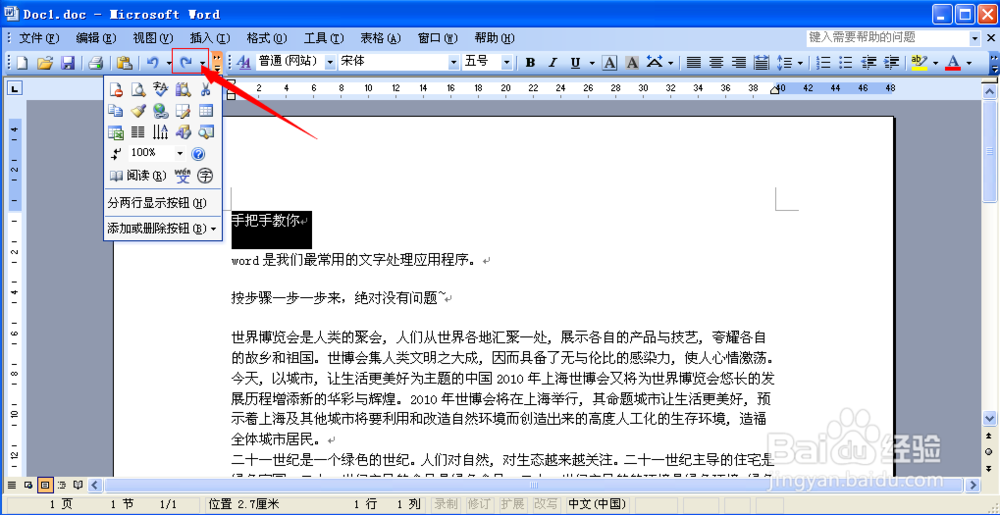1000x515 pixels.
Task: Set columns layout with the columns icon
Action: point(138,133)
